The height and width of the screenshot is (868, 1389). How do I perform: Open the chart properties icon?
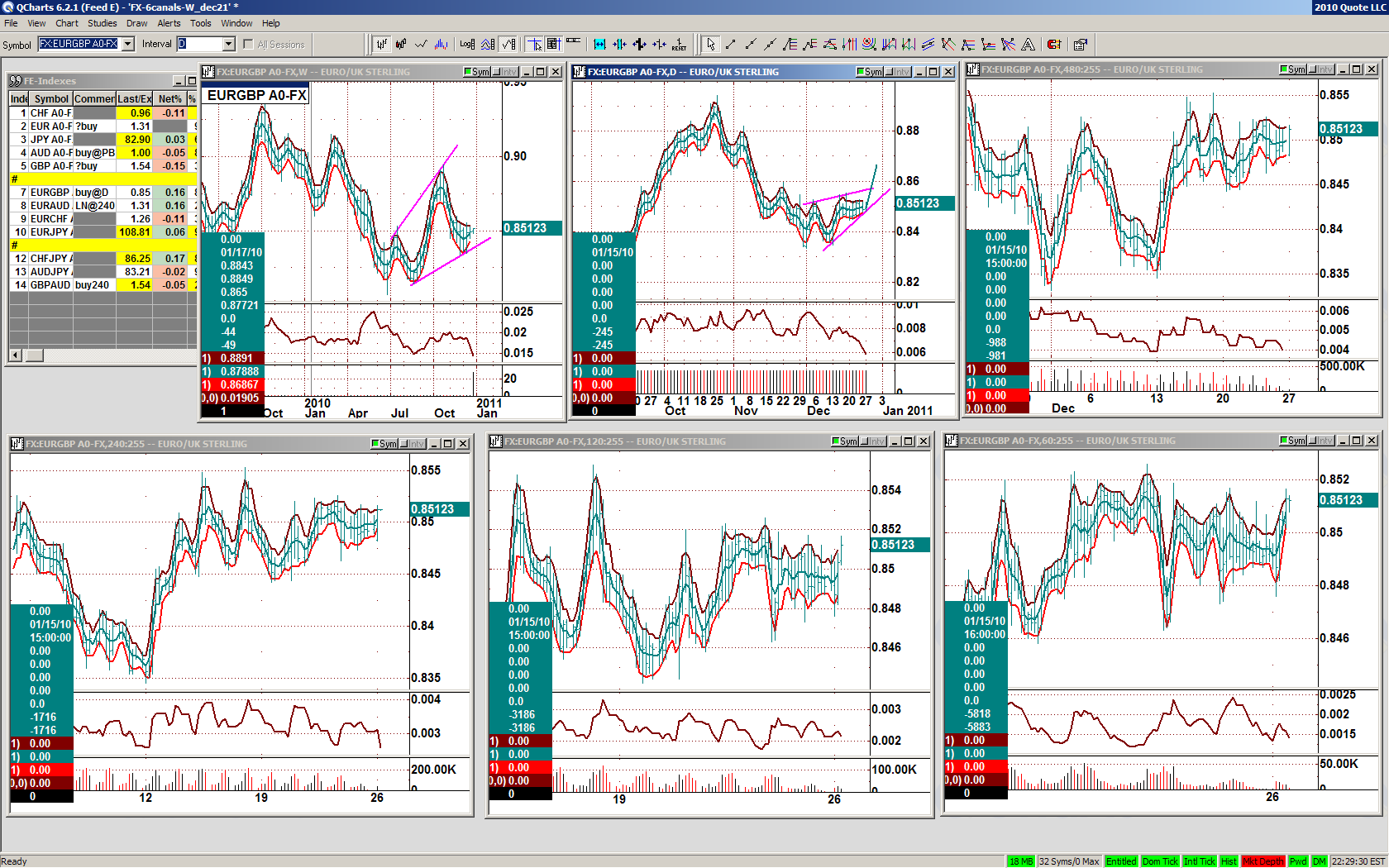pos(1080,45)
